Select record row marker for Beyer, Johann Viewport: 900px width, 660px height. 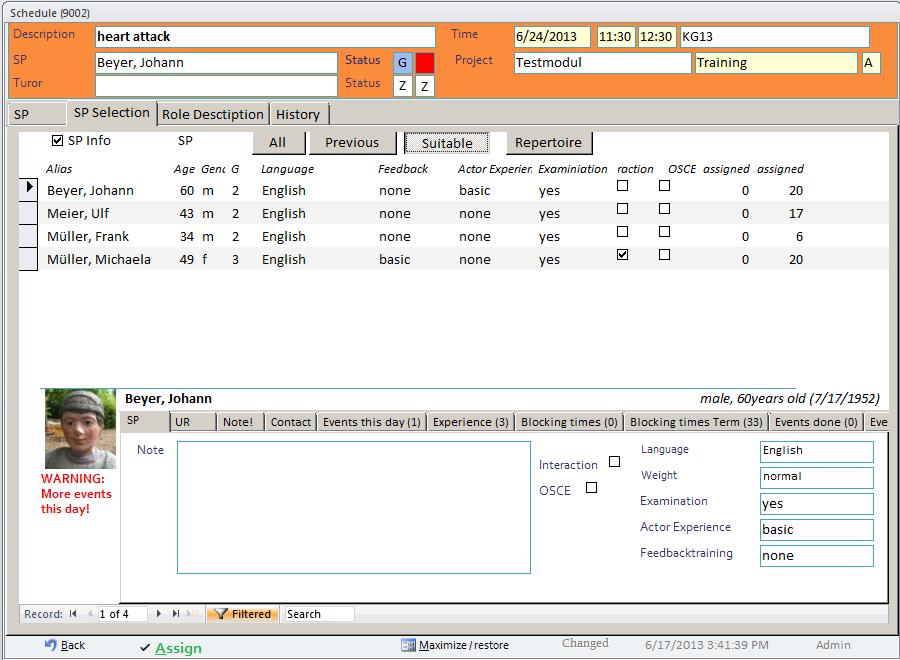[x=29, y=188]
